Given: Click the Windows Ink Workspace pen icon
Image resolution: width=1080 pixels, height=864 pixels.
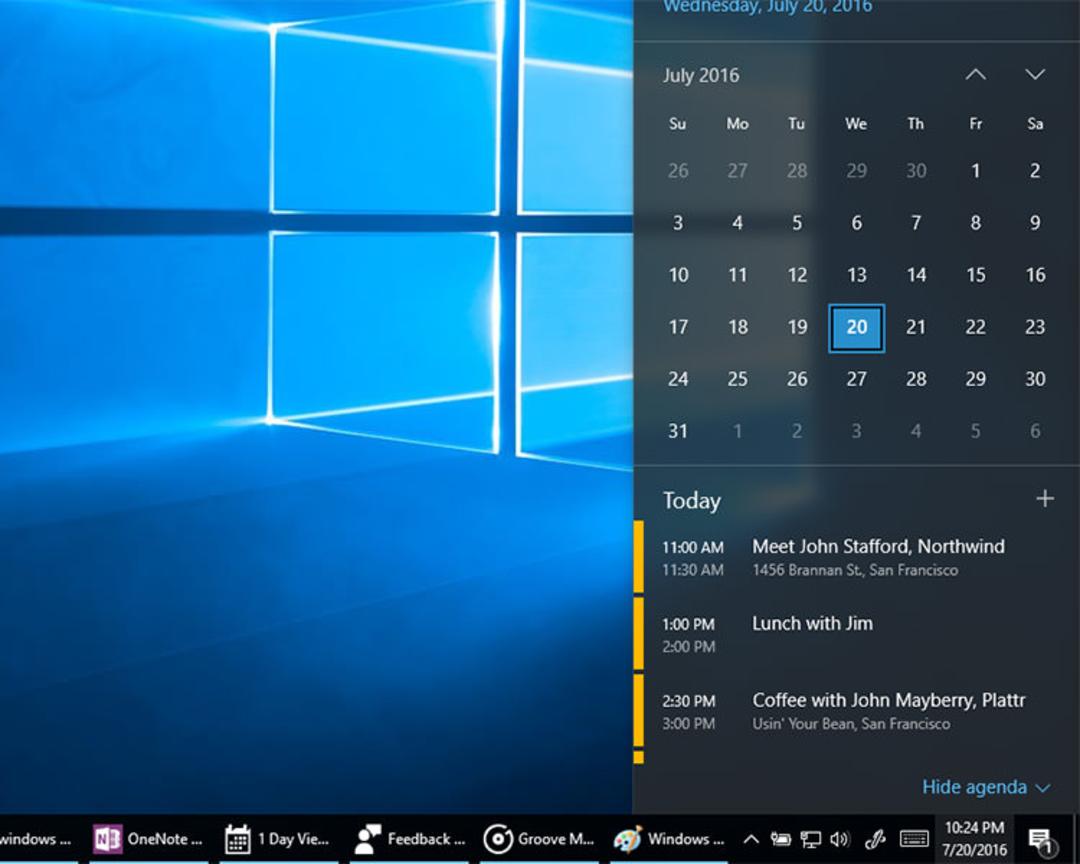Looking at the screenshot, I should (875, 839).
